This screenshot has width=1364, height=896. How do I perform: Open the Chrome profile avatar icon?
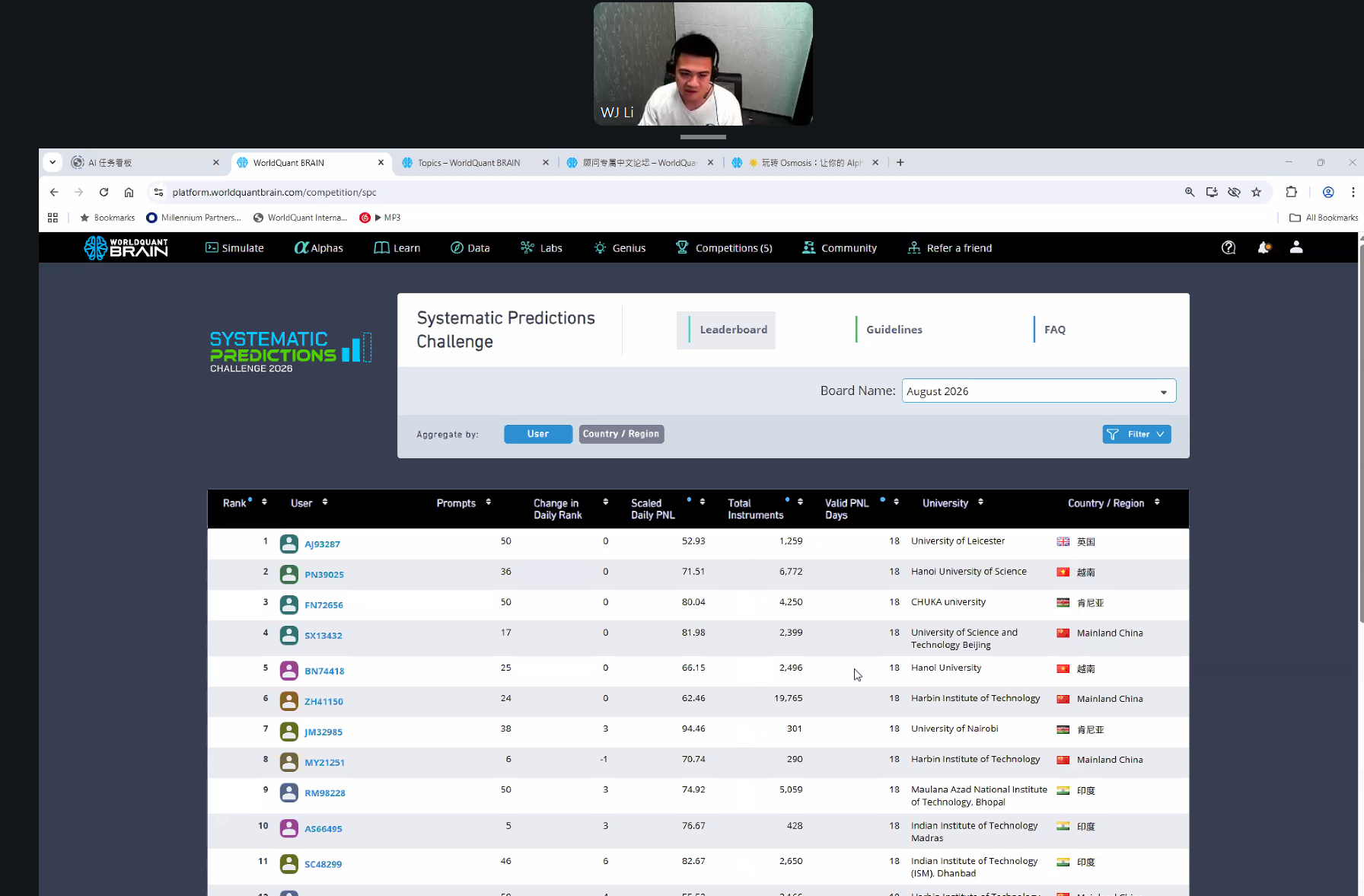coord(1328,192)
